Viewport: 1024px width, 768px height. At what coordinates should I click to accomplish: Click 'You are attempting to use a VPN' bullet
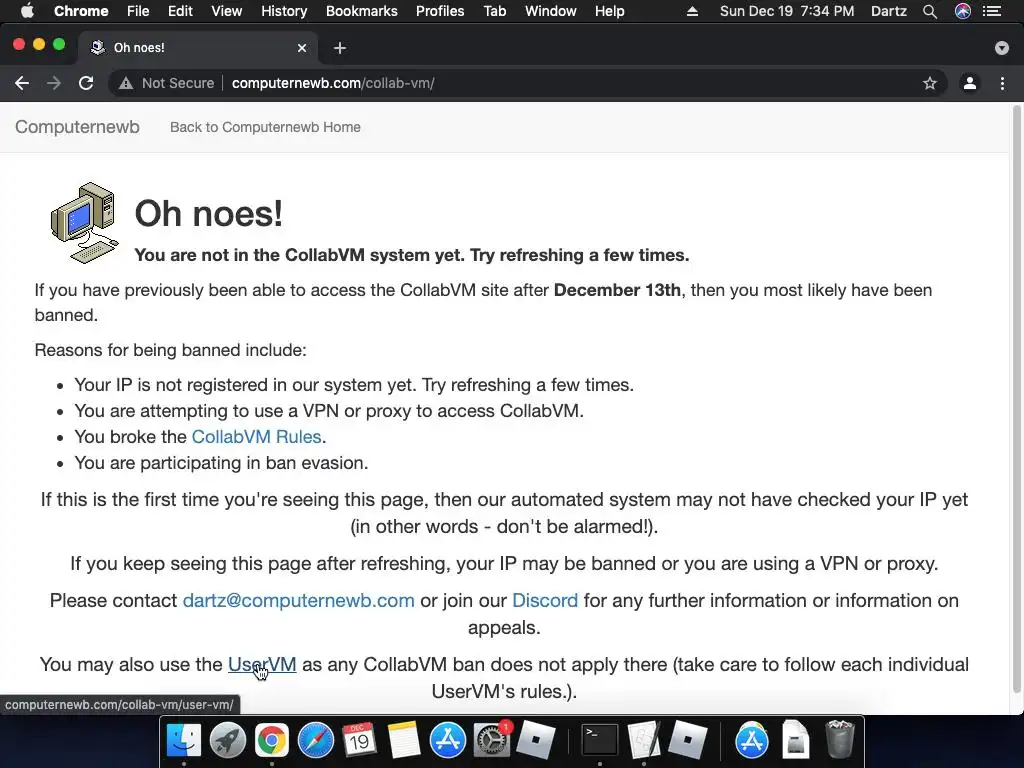(329, 410)
